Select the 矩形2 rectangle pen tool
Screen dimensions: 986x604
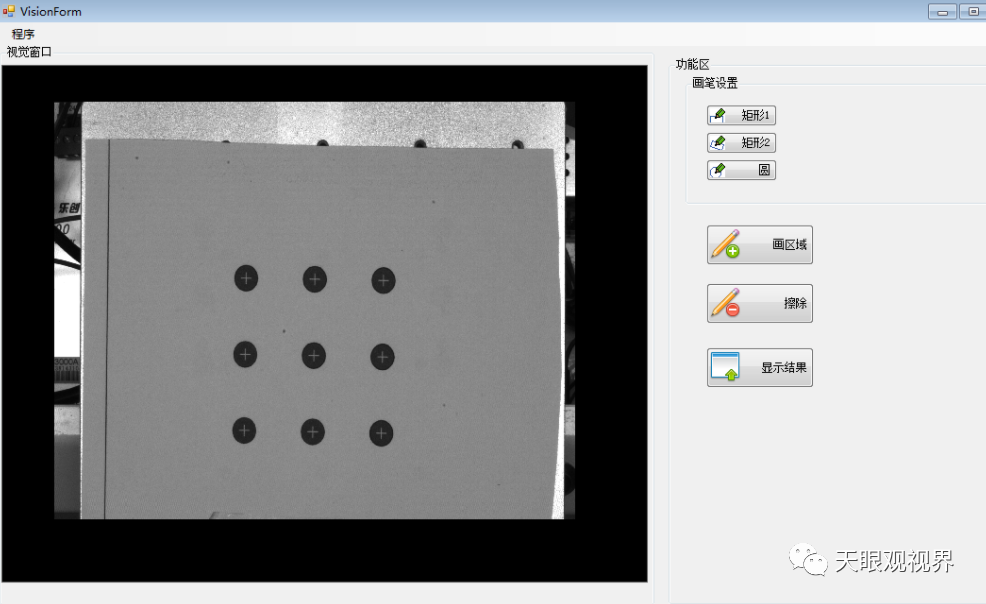741,143
